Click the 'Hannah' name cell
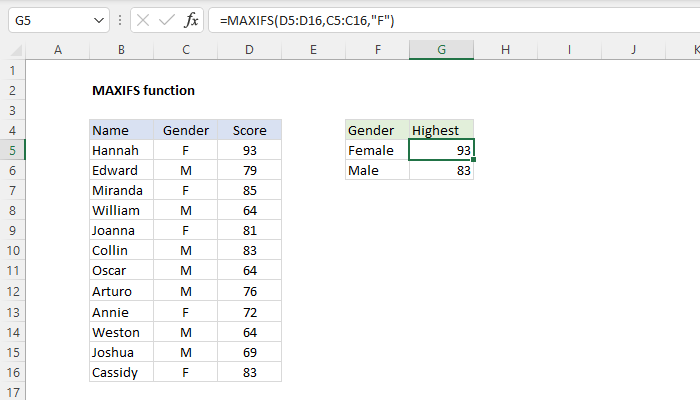Screen dimensions: 700x400 click(x=121, y=150)
